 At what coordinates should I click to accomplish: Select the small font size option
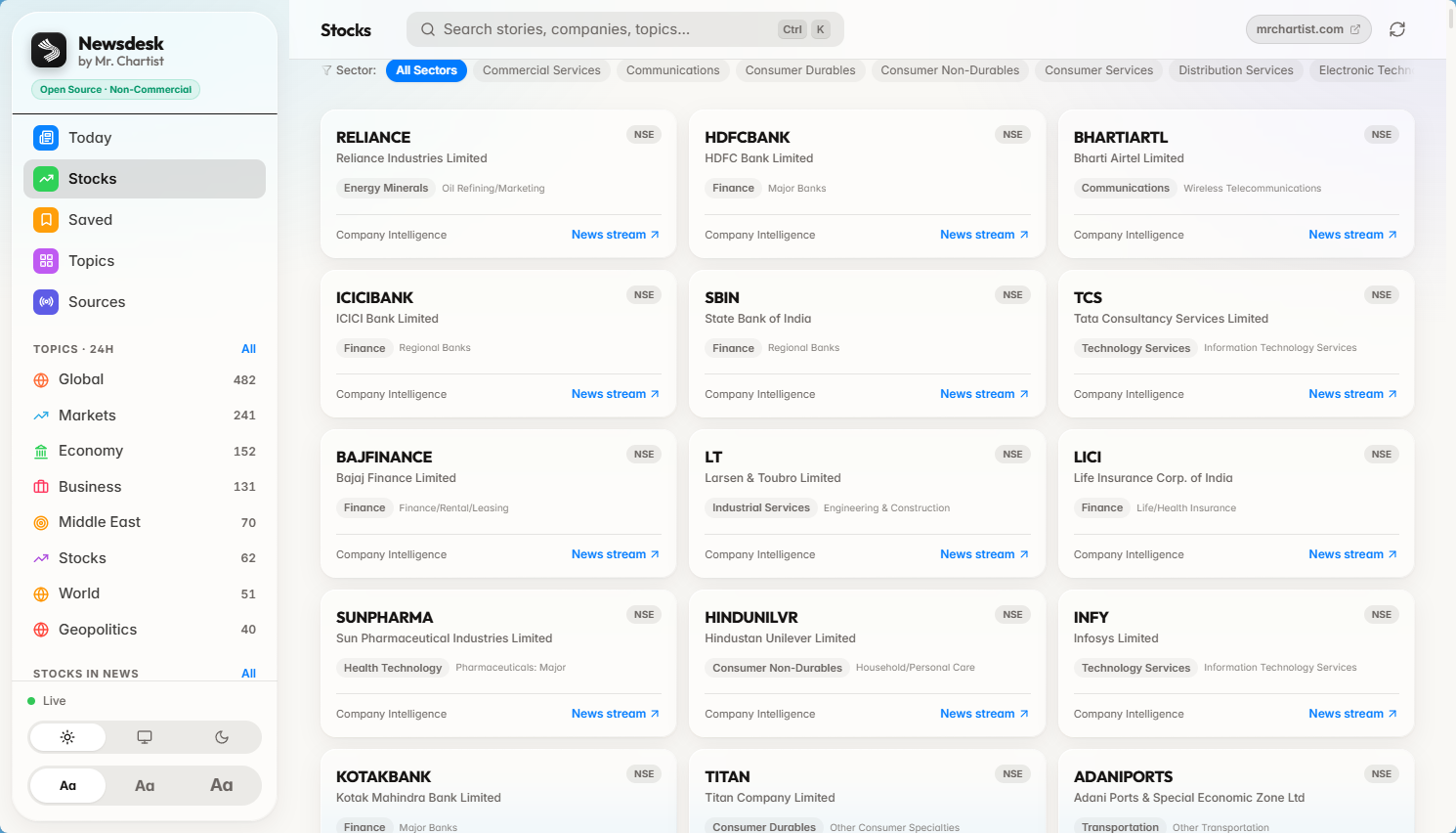(x=67, y=785)
